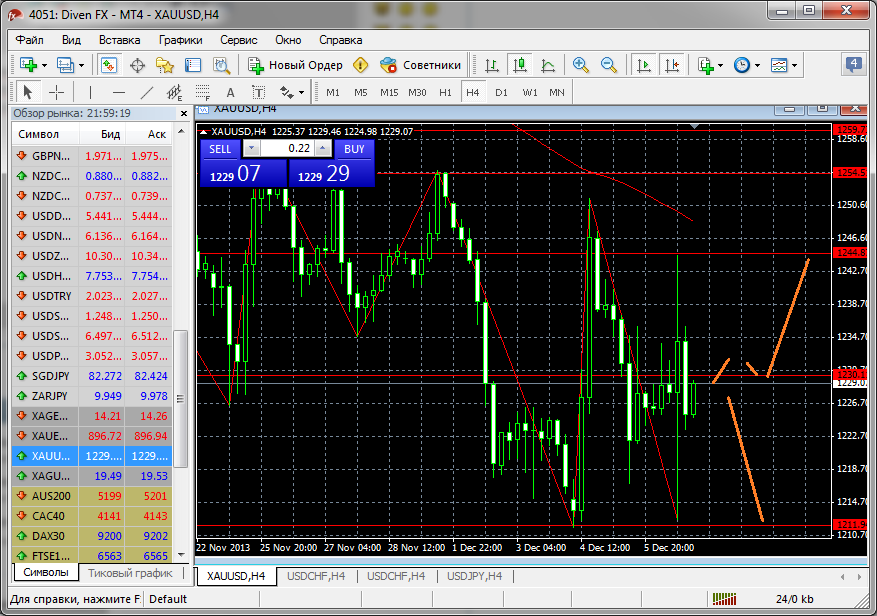Select the Vertical Line drawing tool

(x=90, y=92)
